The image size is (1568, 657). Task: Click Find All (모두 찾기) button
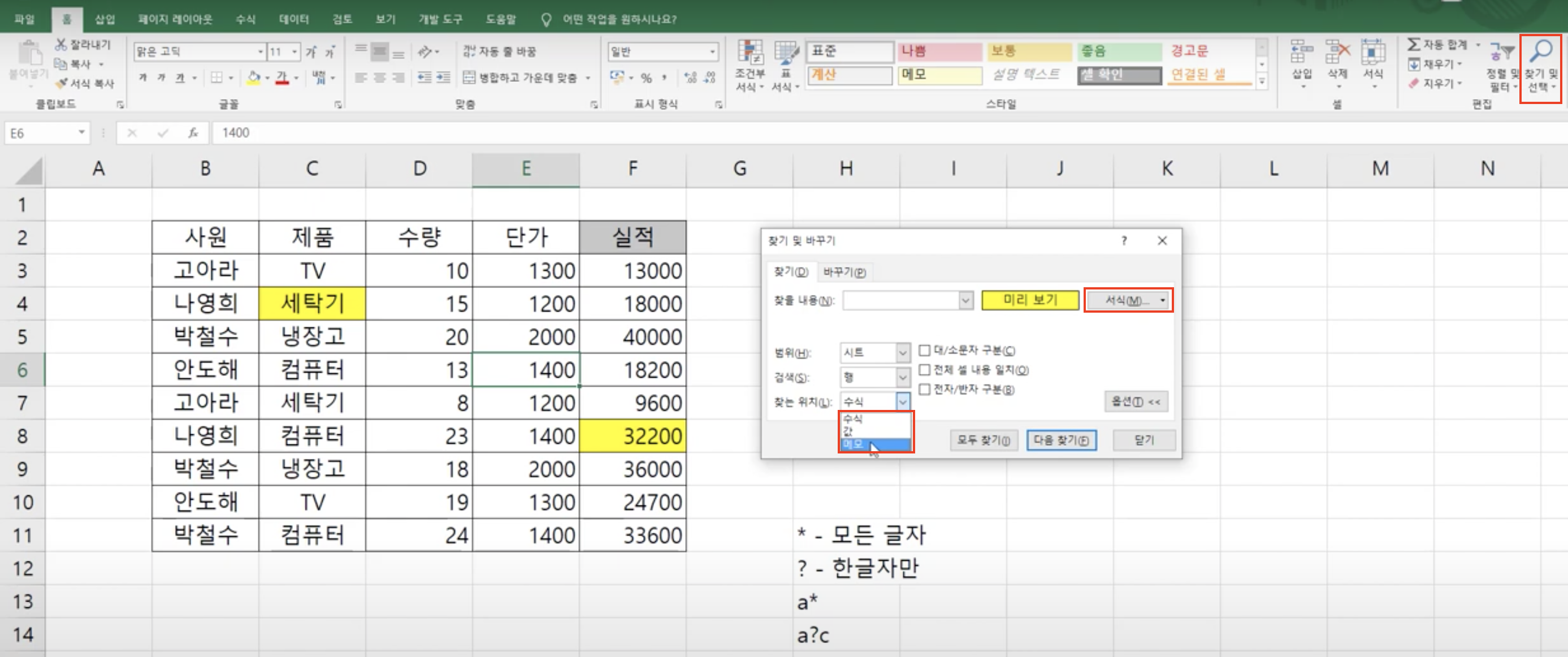(x=983, y=440)
